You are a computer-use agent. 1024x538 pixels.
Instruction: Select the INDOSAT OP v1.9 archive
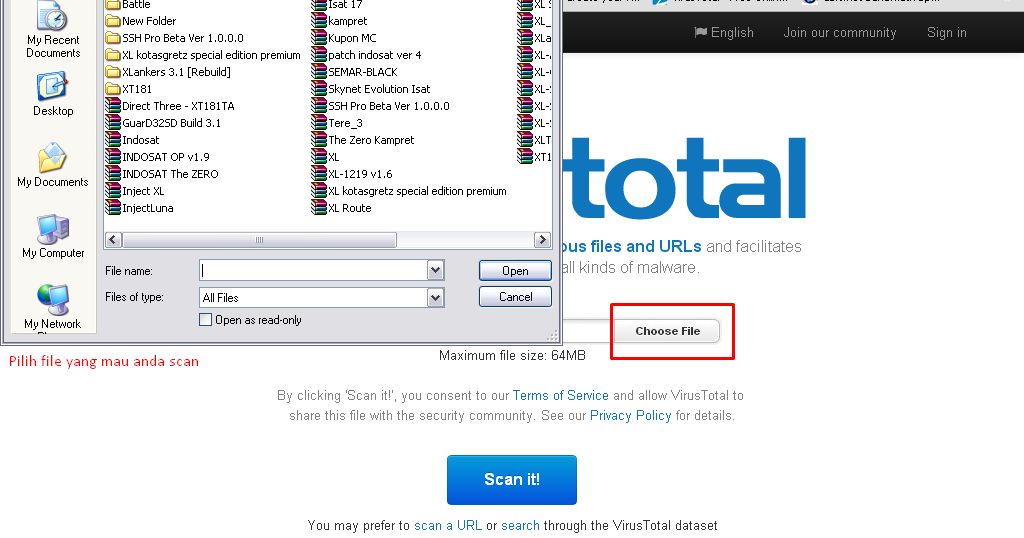coord(158,157)
